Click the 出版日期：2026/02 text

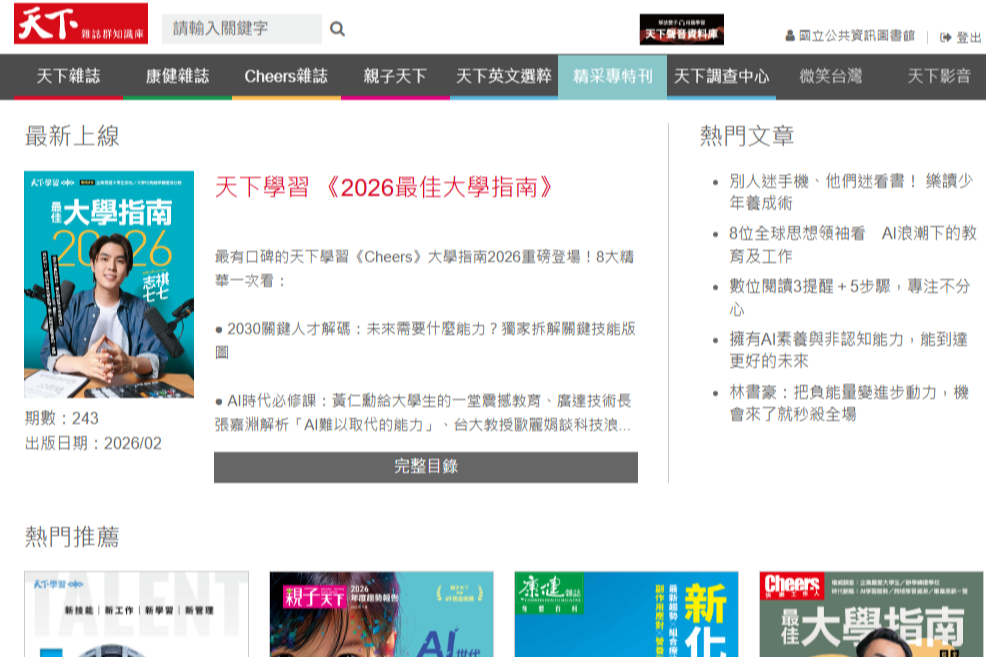[93, 444]
